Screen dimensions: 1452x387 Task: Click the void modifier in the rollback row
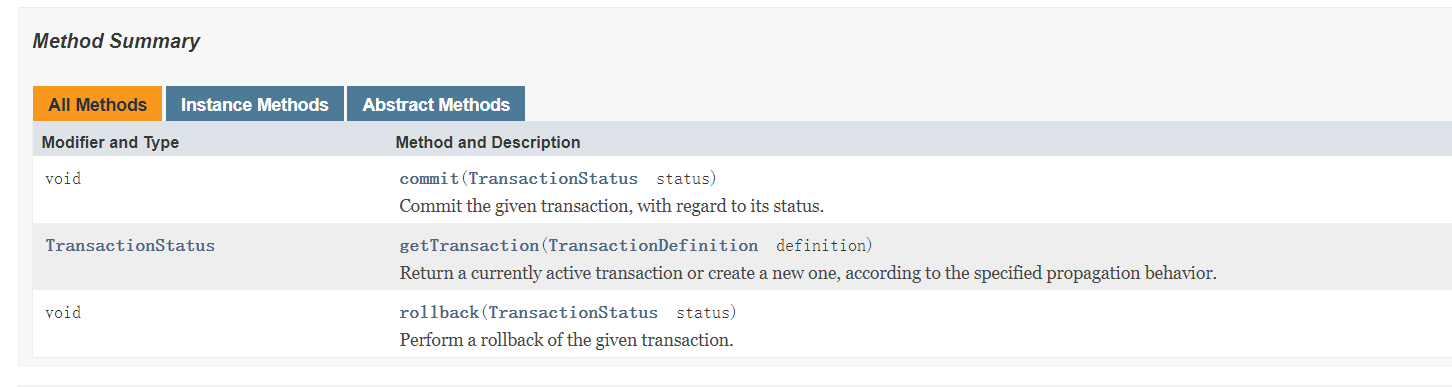click(63, 313)
